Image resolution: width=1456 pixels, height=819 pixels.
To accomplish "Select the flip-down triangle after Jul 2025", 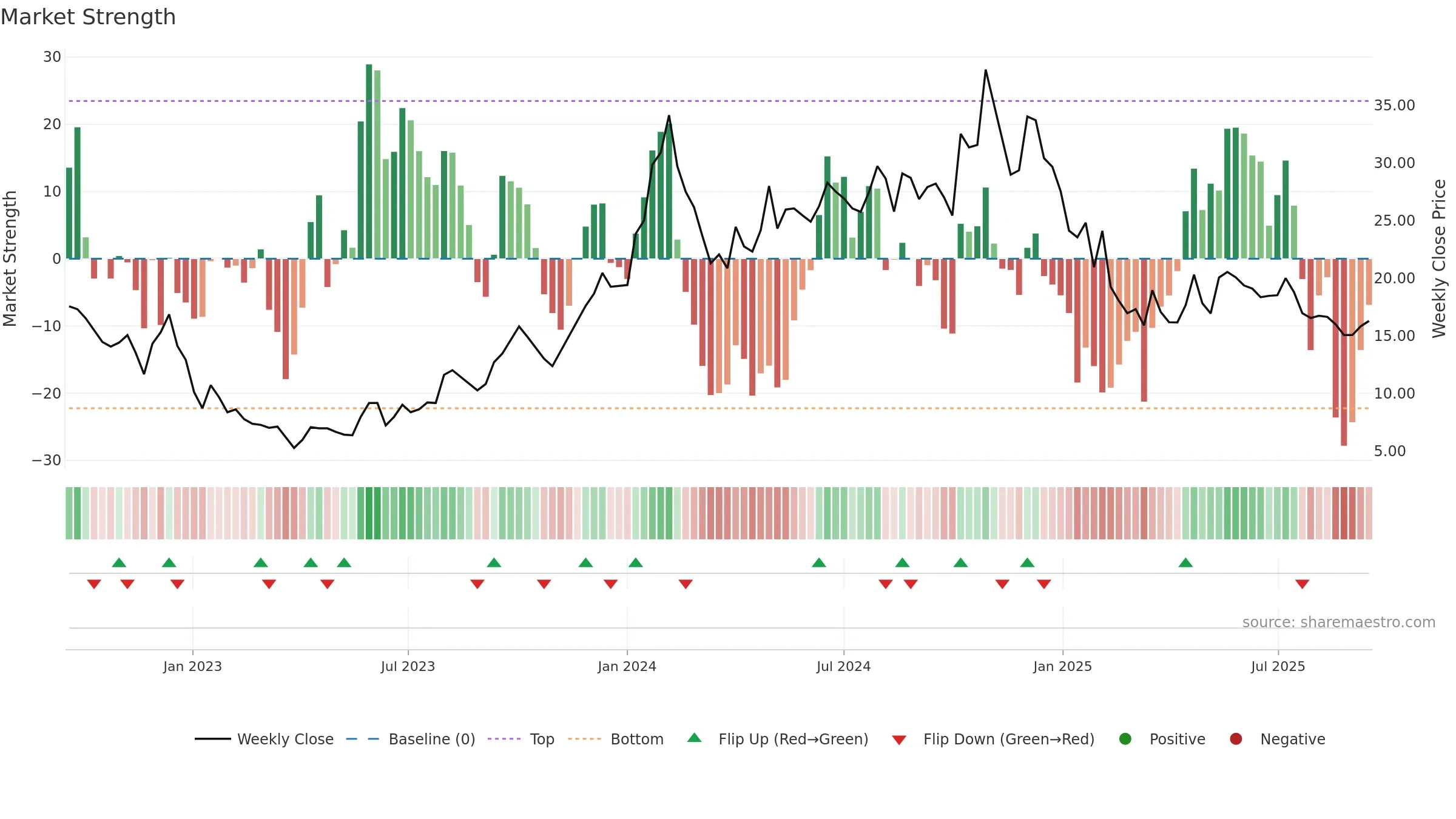I will [1302, 584].
